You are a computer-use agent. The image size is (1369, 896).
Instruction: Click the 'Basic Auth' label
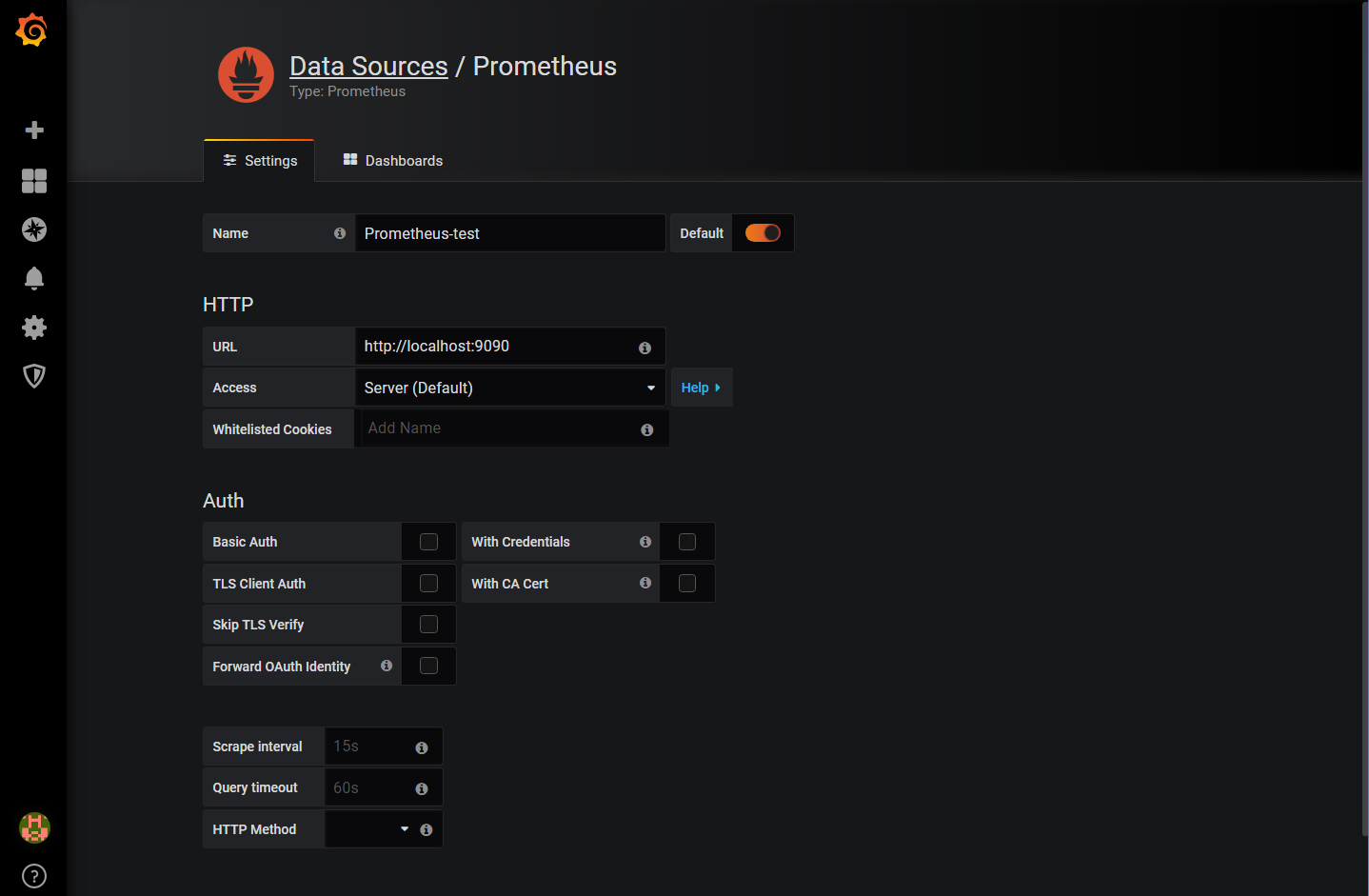245,542
